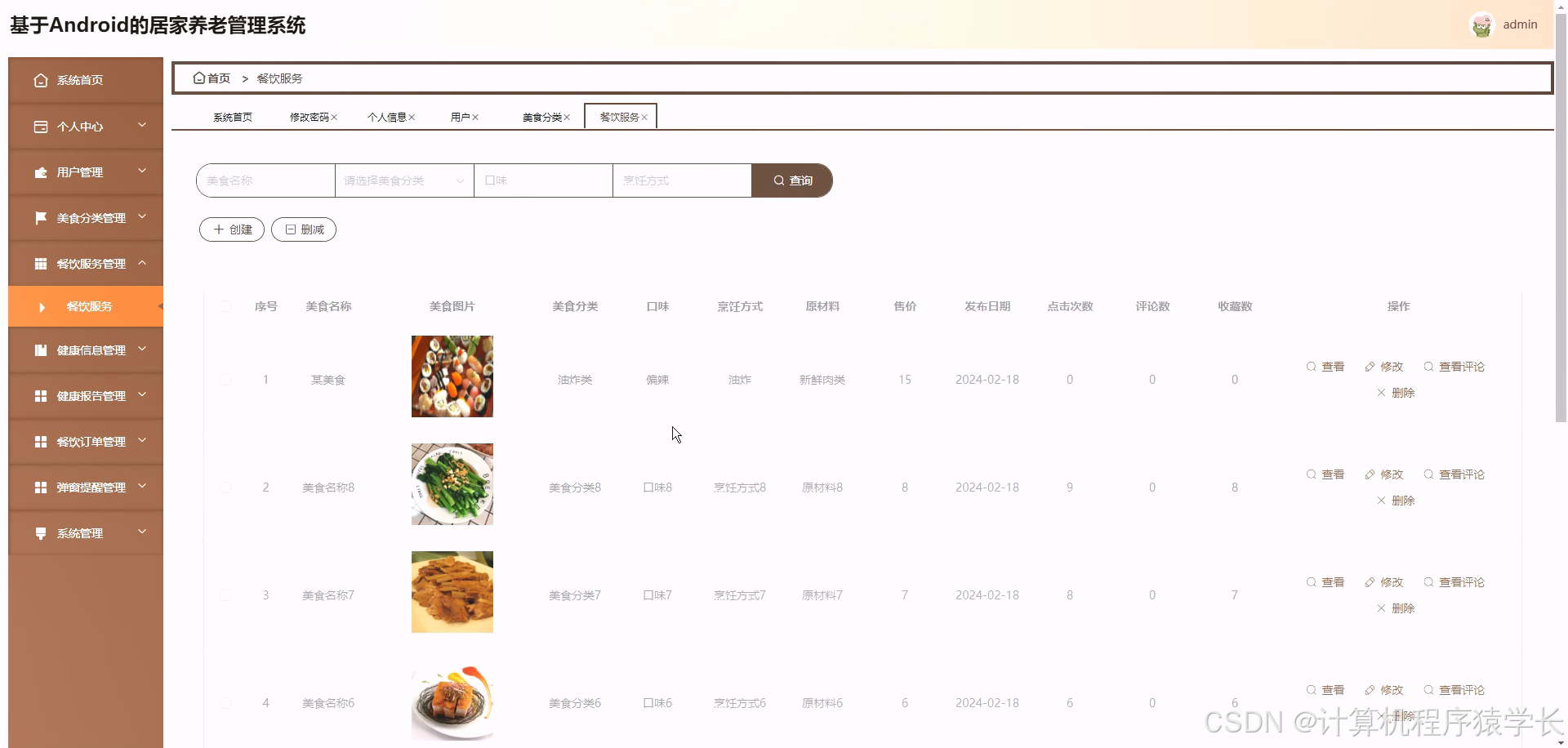Click the 个人中心 card icon in sidebar
This screenshot has width=1568, height=748.
41,127
